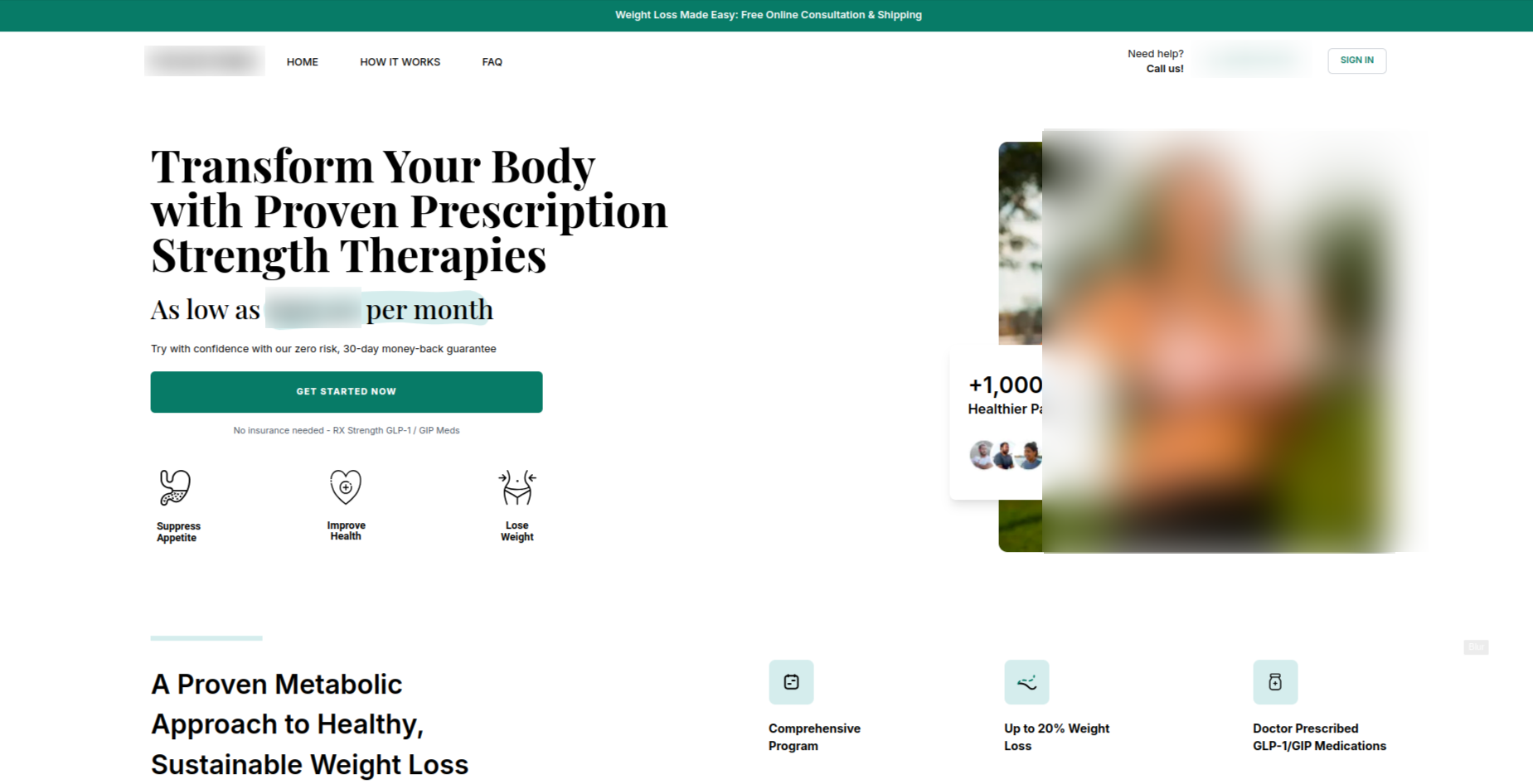The height and width of the screenshot is (784, 1533).
Task: Click the stomach Suppress Appetite icon
Action: pos(175,487)
